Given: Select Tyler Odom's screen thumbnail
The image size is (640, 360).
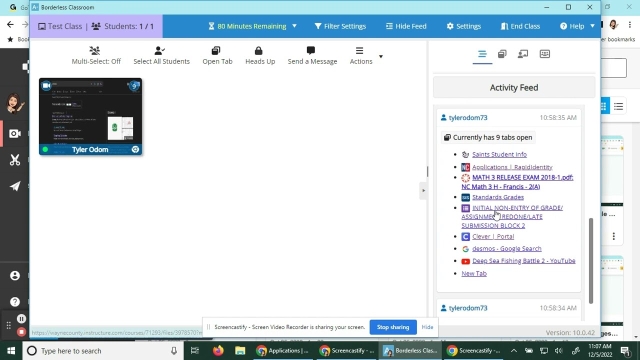Looking at the screenshot, I should [91, 116].
